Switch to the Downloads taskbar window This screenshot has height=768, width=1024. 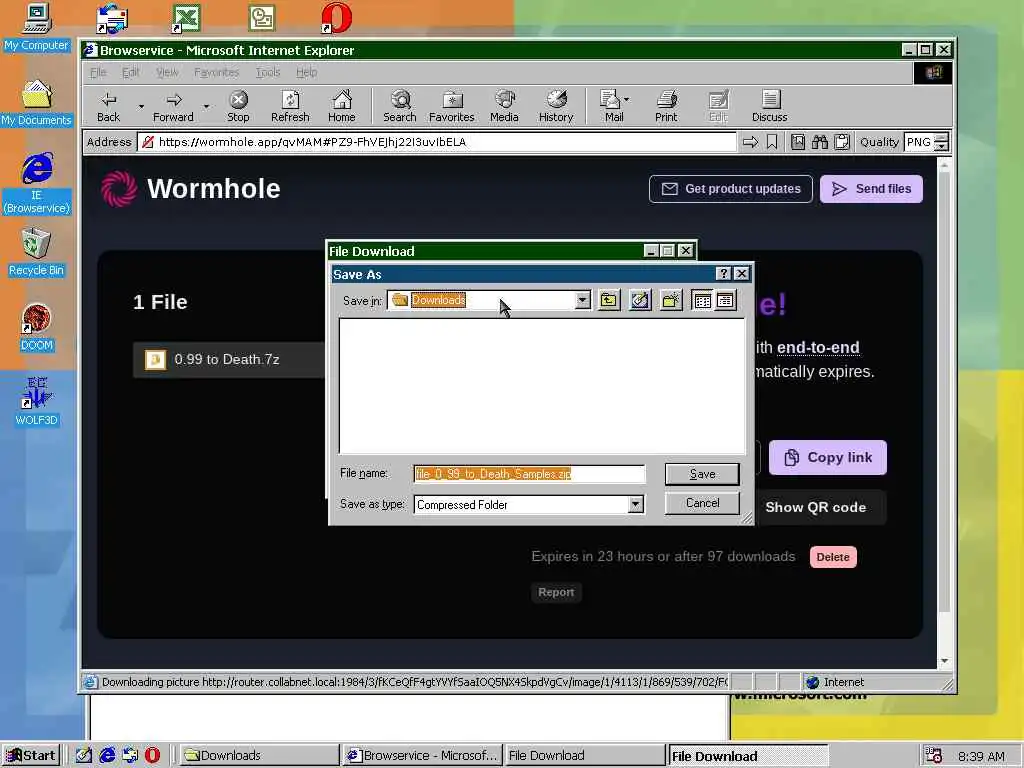pyautogui.click(x=258, y=756)
